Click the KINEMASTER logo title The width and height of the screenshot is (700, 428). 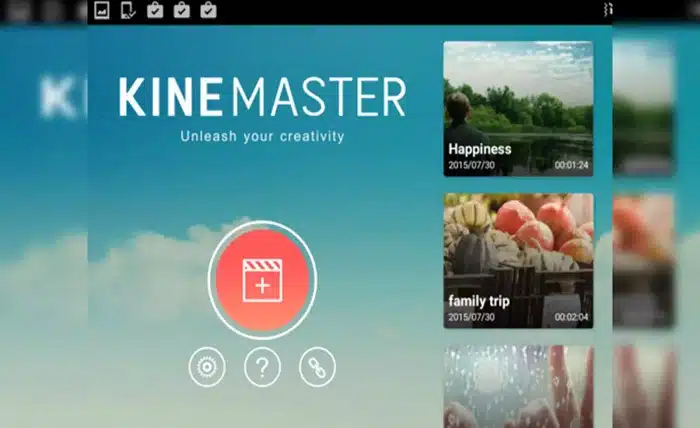pos(262,97)
